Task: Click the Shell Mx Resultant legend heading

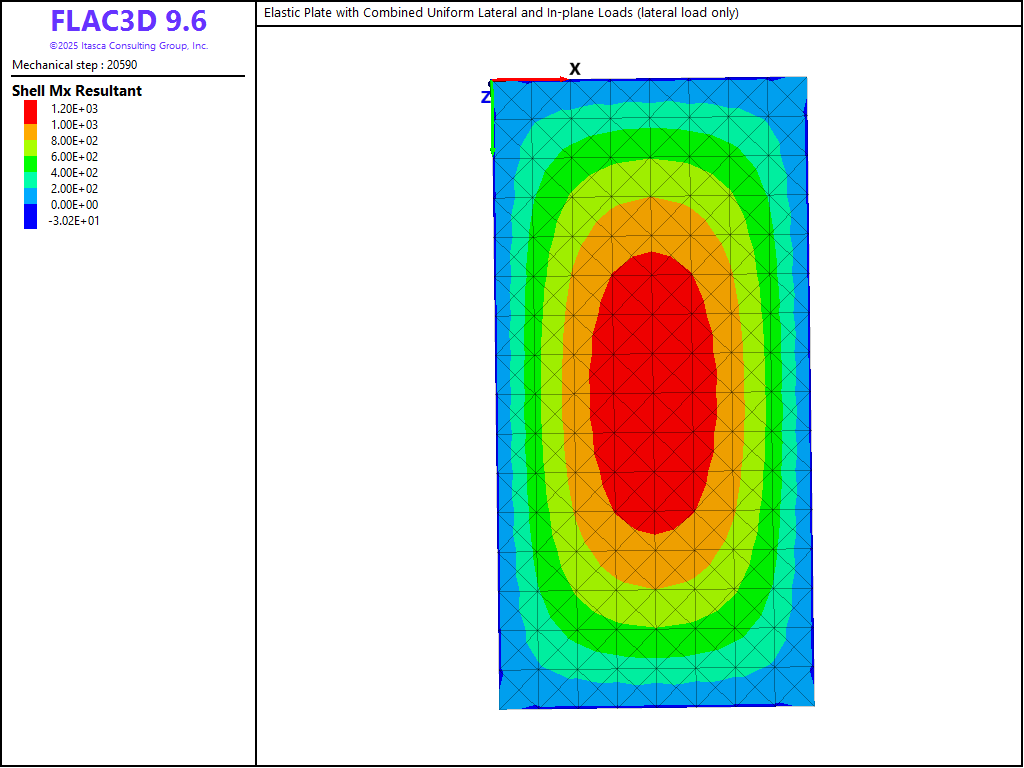Action: pos(77,91)
